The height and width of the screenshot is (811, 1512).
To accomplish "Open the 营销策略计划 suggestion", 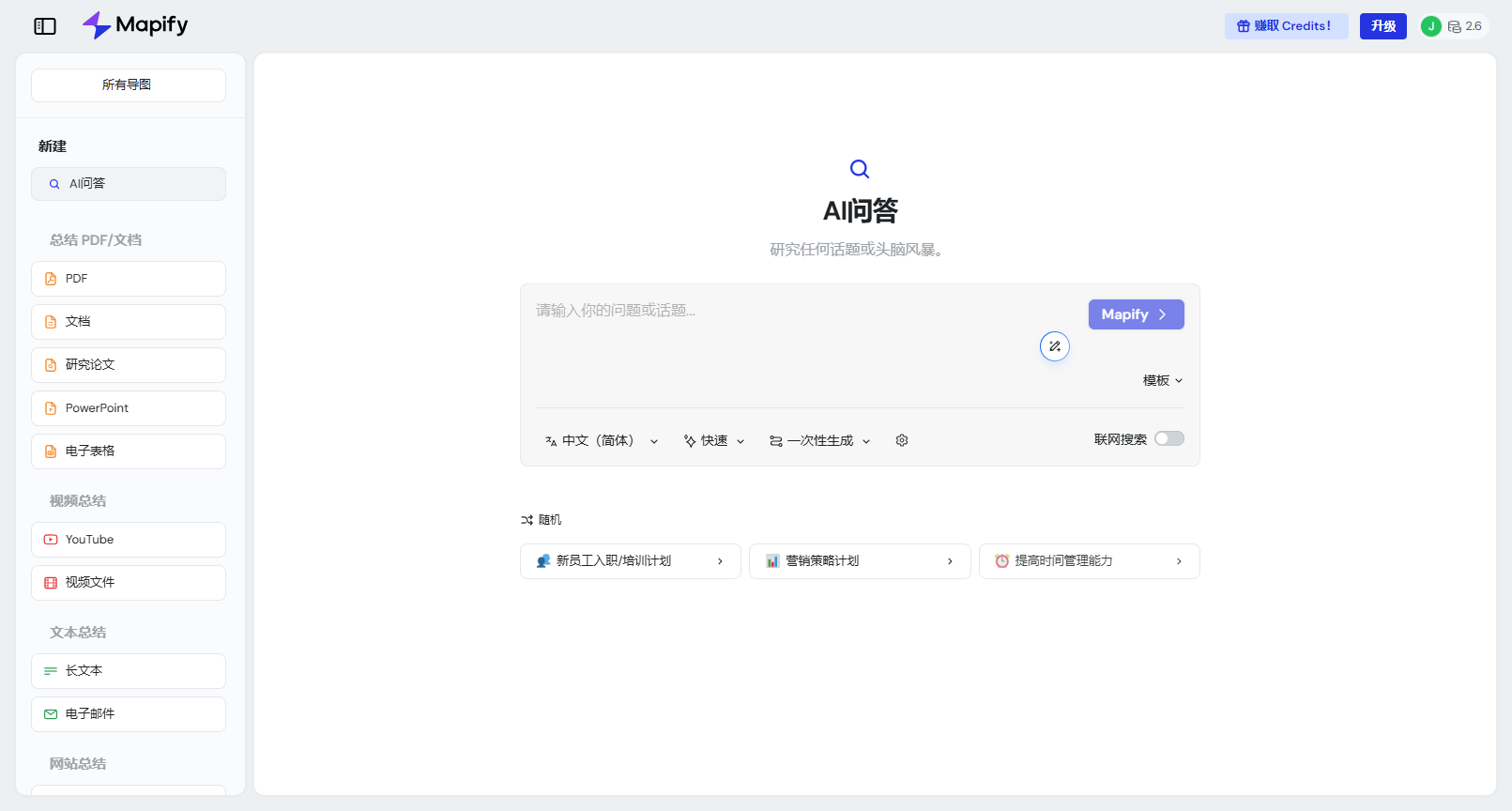I will coord(860,561).
